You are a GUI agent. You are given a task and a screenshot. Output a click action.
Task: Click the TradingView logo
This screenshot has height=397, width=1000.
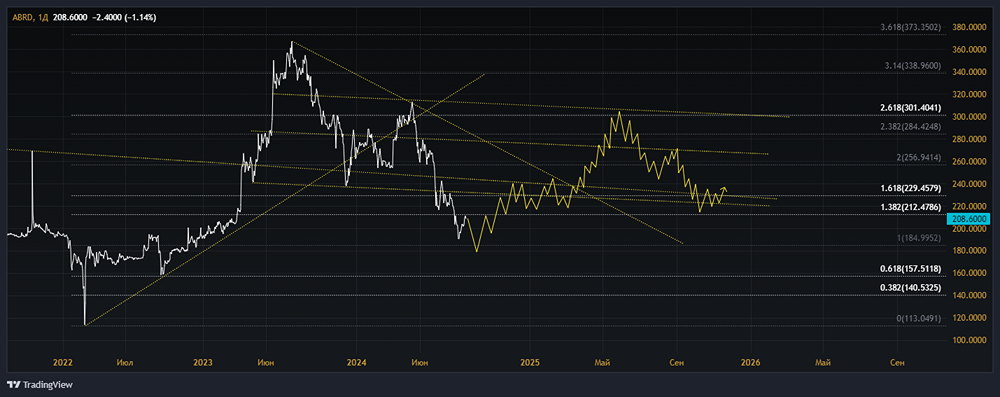pyautogui.click(x=40, y=385)
